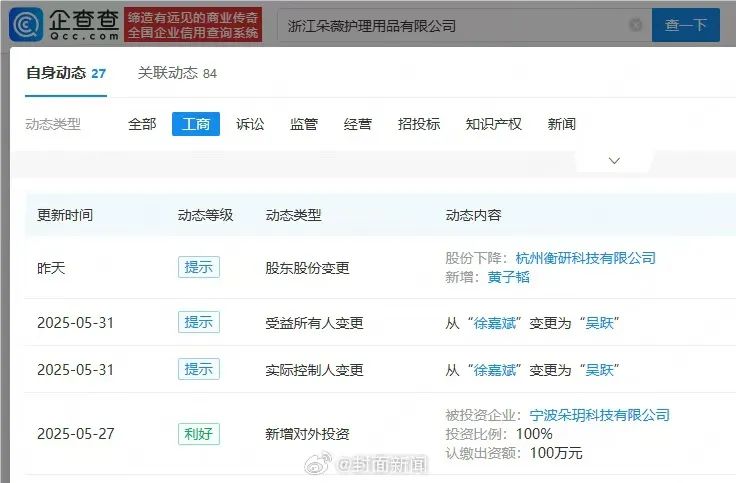Viewport: 736px width, 483px height.
Task: Click 提示 tag in 股东股份变更 row
Action: [199, 267]
